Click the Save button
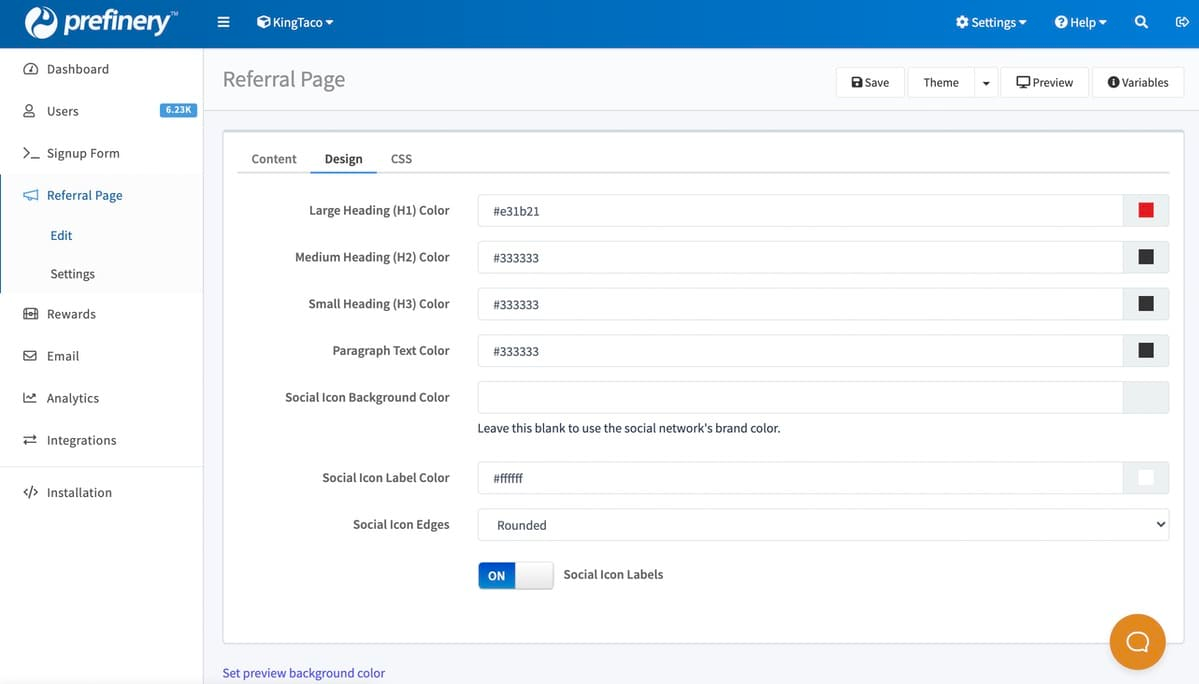This screenshot has height=684, width=1199. pos(870,83)
